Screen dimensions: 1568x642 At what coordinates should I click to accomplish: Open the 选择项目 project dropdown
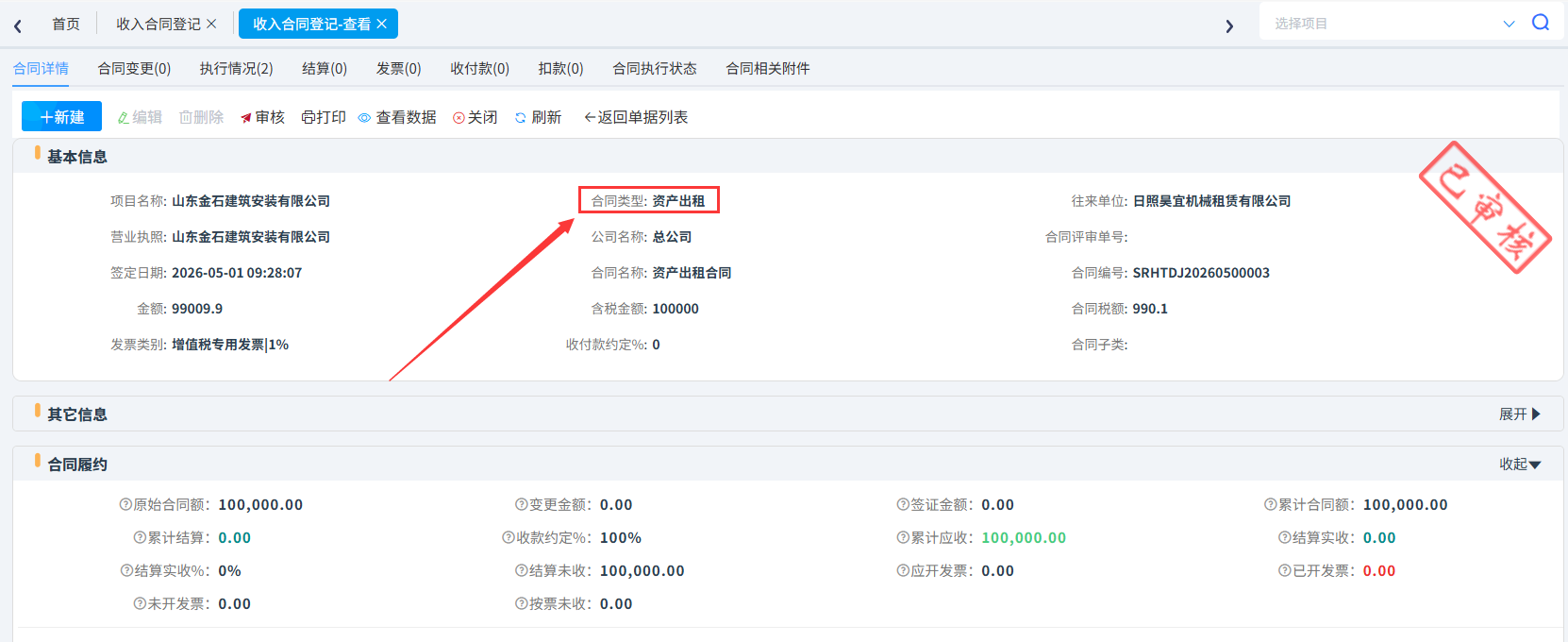pyautogui.click(x=1390, y=23)
